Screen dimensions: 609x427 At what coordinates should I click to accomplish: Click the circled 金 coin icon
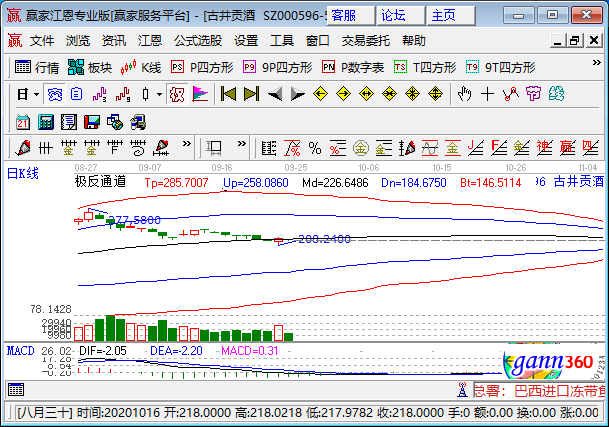click(361, 148)
